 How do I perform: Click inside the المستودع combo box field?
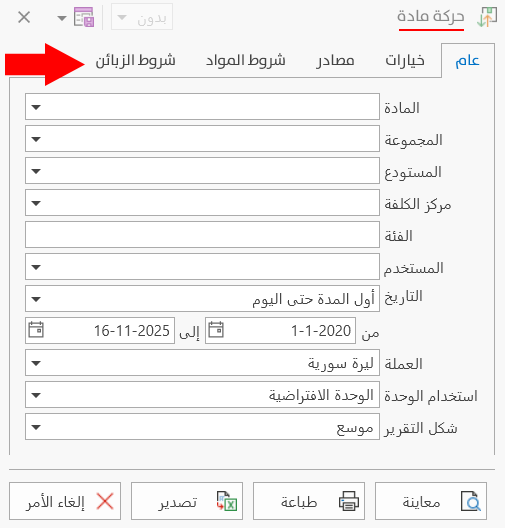coord(202,171)
